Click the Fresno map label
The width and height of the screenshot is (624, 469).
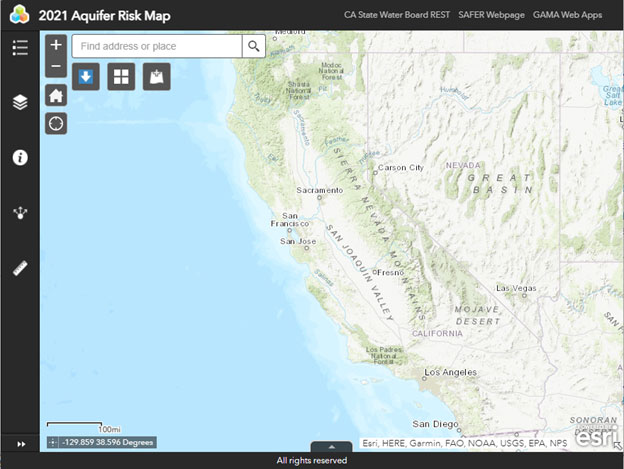click(x=390, y=272)
